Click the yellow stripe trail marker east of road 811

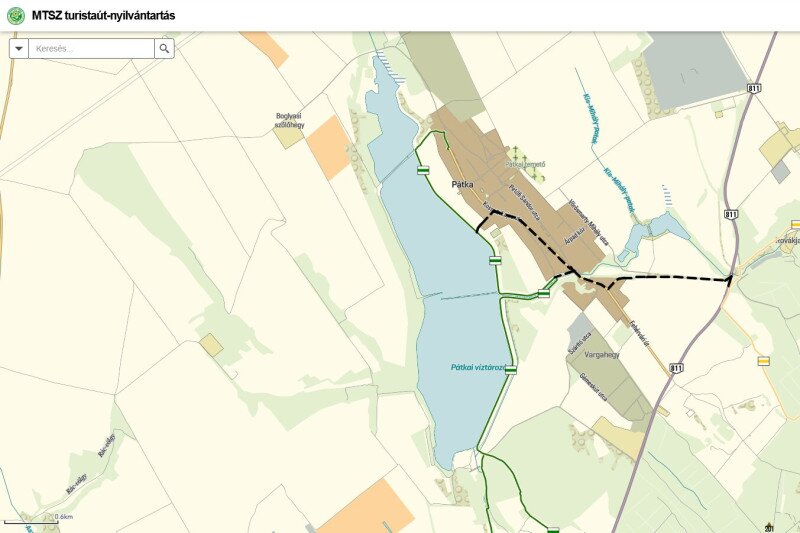coord(763,361)
